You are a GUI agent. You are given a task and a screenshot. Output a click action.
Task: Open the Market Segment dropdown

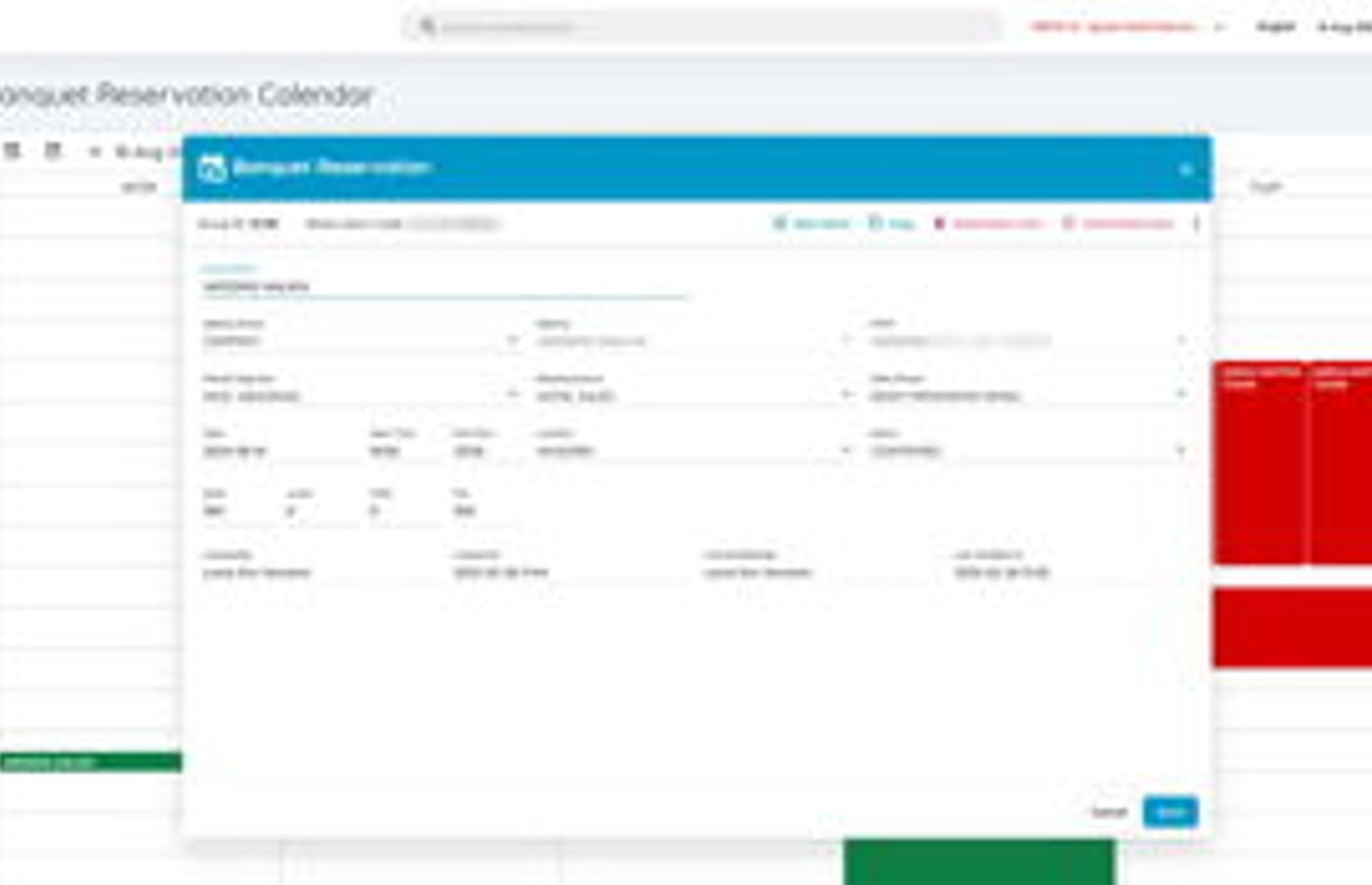[x=361, y=395]
